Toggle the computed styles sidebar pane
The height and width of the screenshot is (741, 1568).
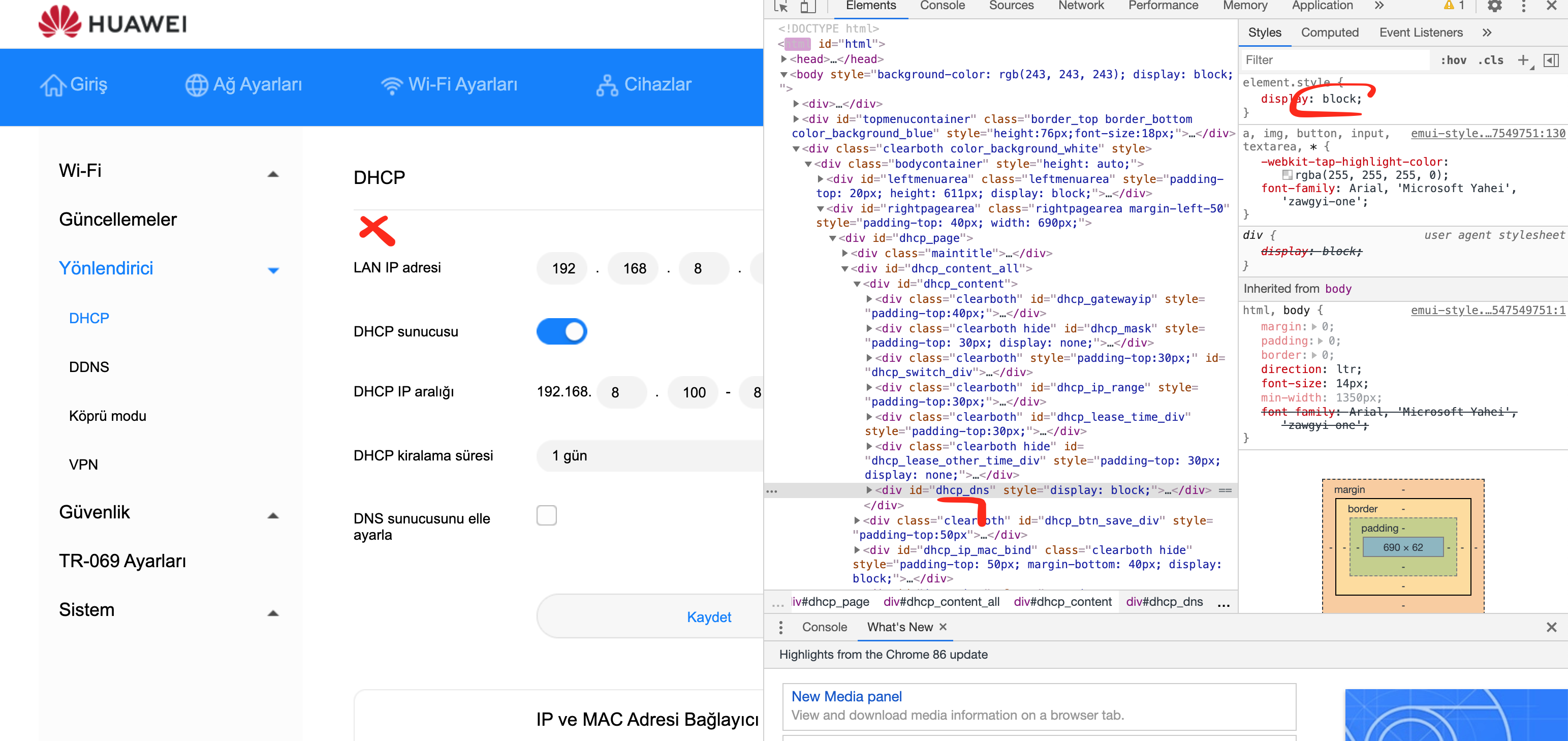click(1552, 59)
